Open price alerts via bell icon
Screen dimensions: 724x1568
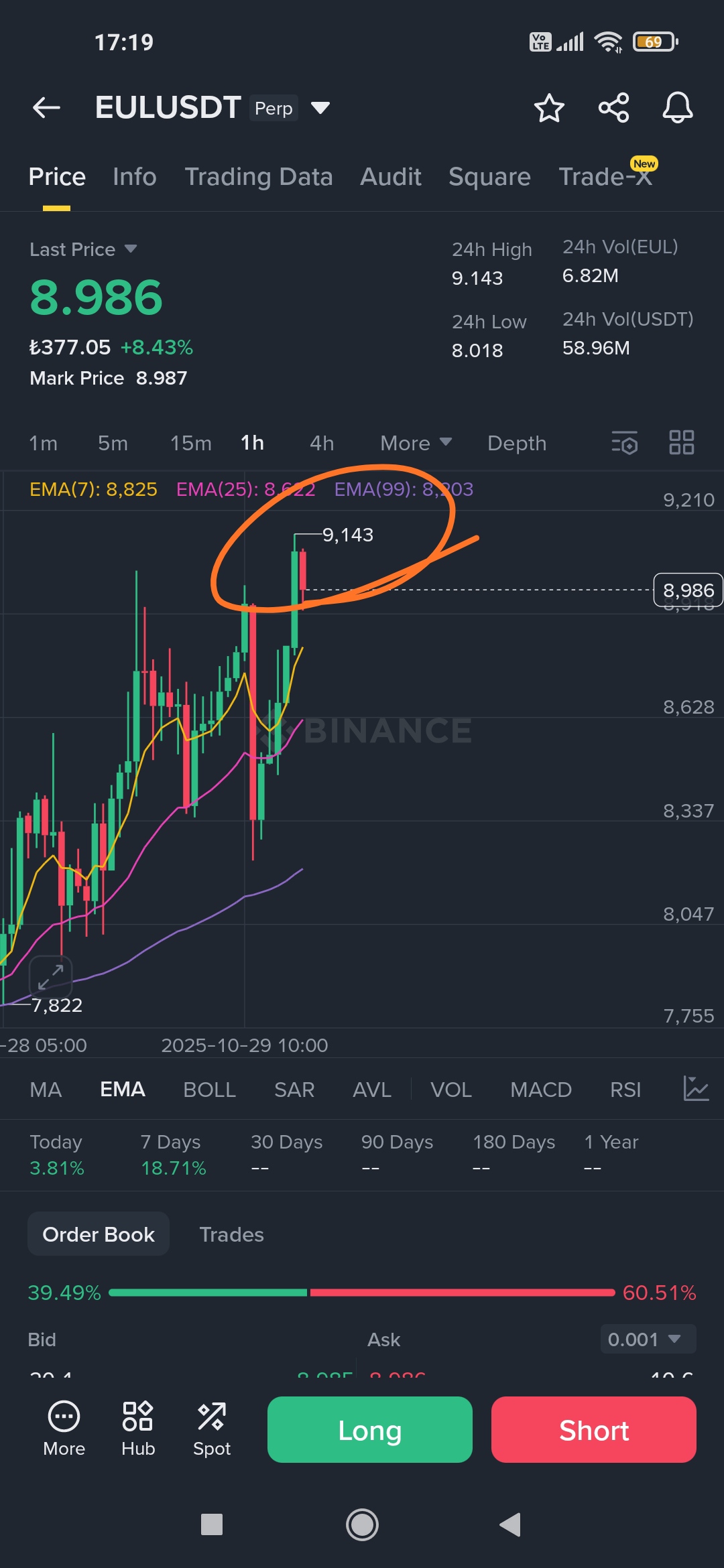pos(677,108)
